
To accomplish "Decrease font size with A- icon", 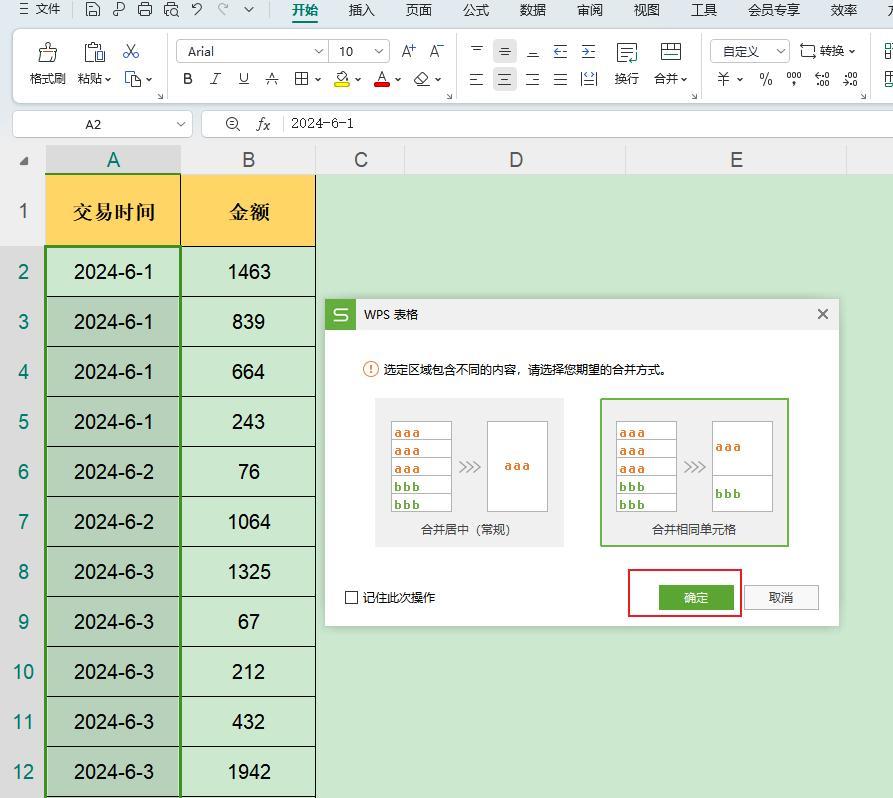I will click(x=436, y=51).
